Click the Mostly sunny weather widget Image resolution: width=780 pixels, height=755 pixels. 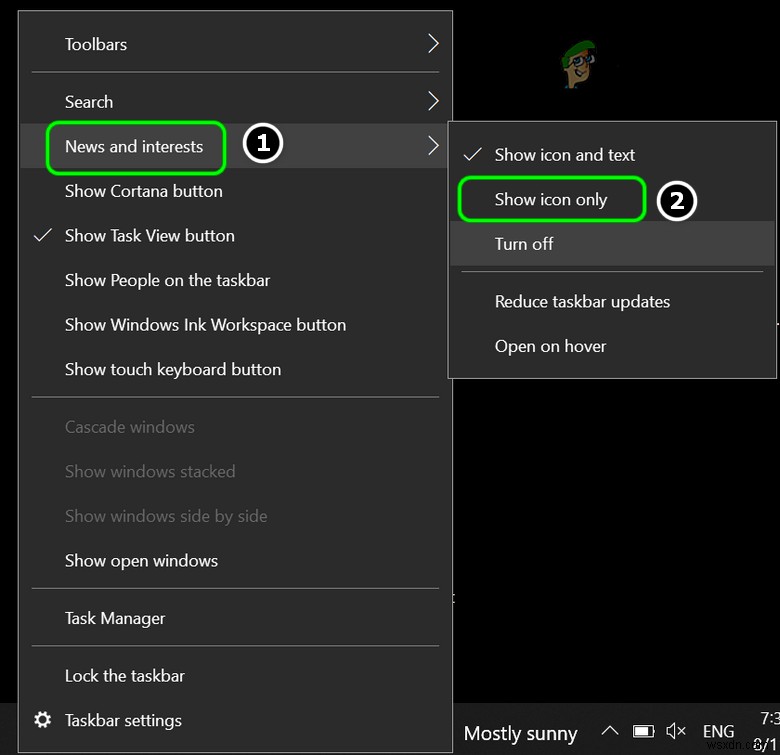tap(520, 734)
